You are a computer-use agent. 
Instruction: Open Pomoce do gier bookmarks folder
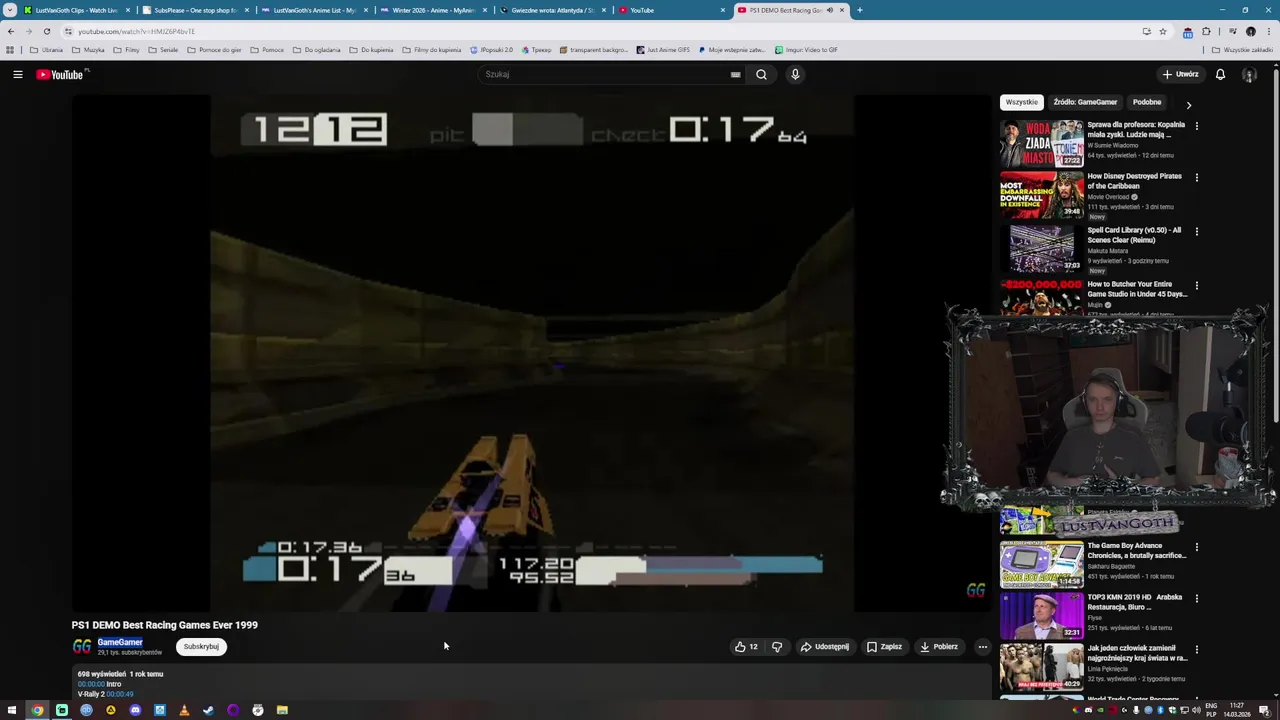point(214,50)
